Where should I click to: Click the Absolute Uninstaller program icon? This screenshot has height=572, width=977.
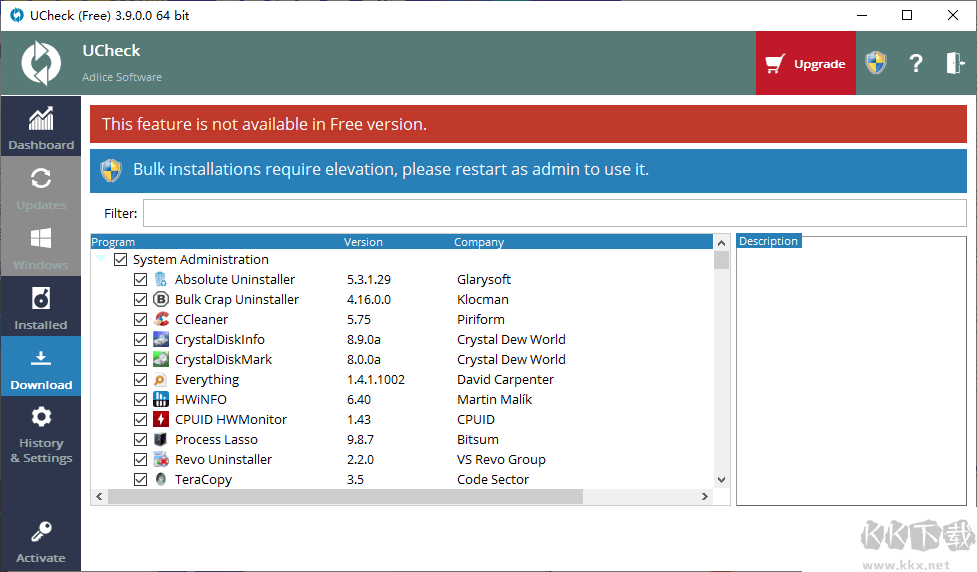point(161,279)
